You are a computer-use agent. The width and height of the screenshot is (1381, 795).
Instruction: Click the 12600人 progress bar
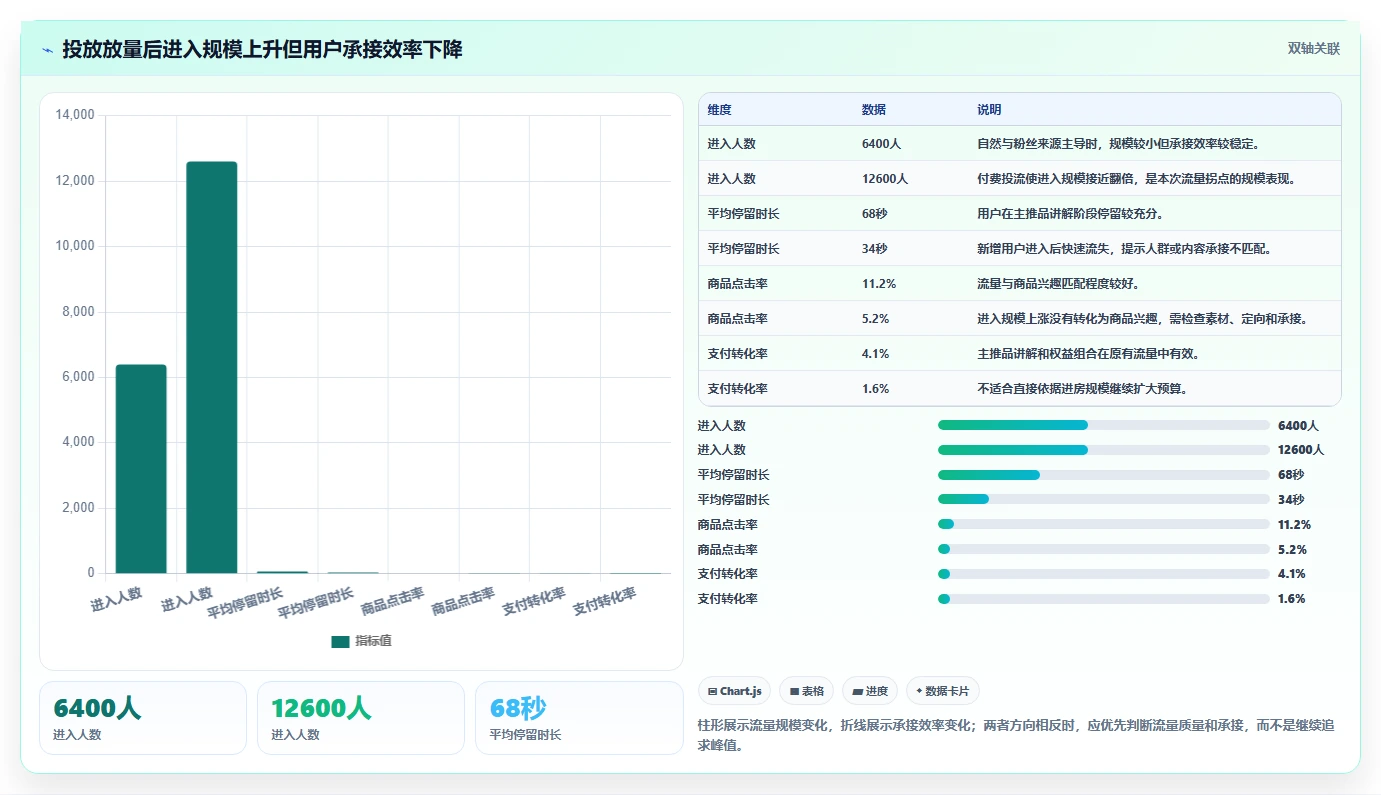pyautogui.click(x=1104, y=450)
